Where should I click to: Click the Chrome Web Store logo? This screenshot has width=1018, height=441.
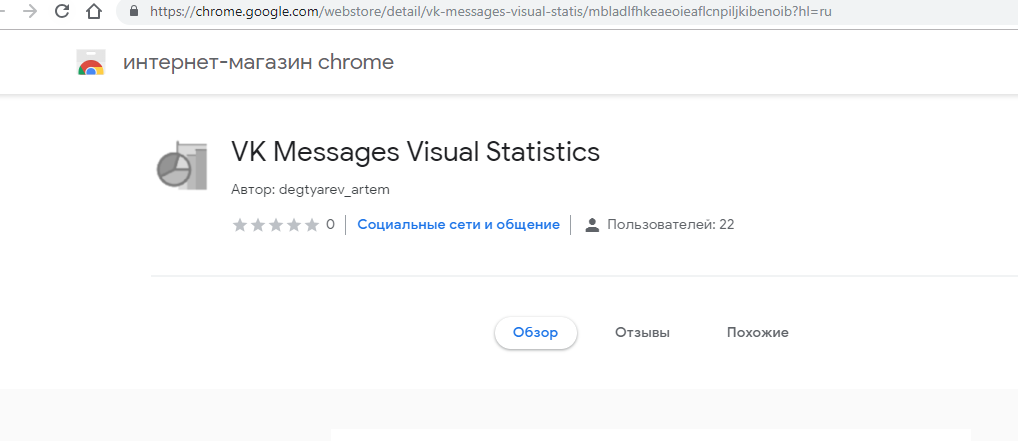tap(91, 62)
